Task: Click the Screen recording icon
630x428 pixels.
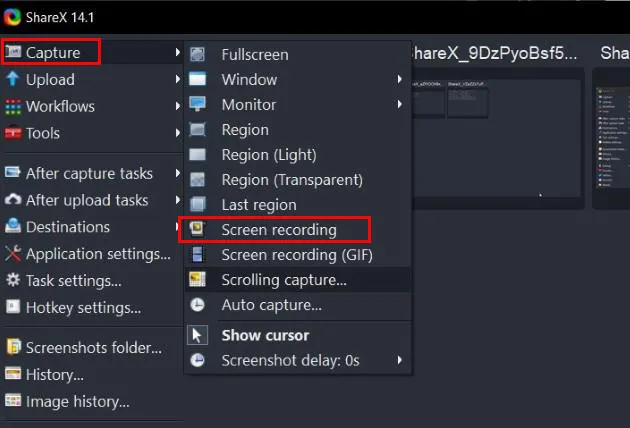Action: [197, 229]
